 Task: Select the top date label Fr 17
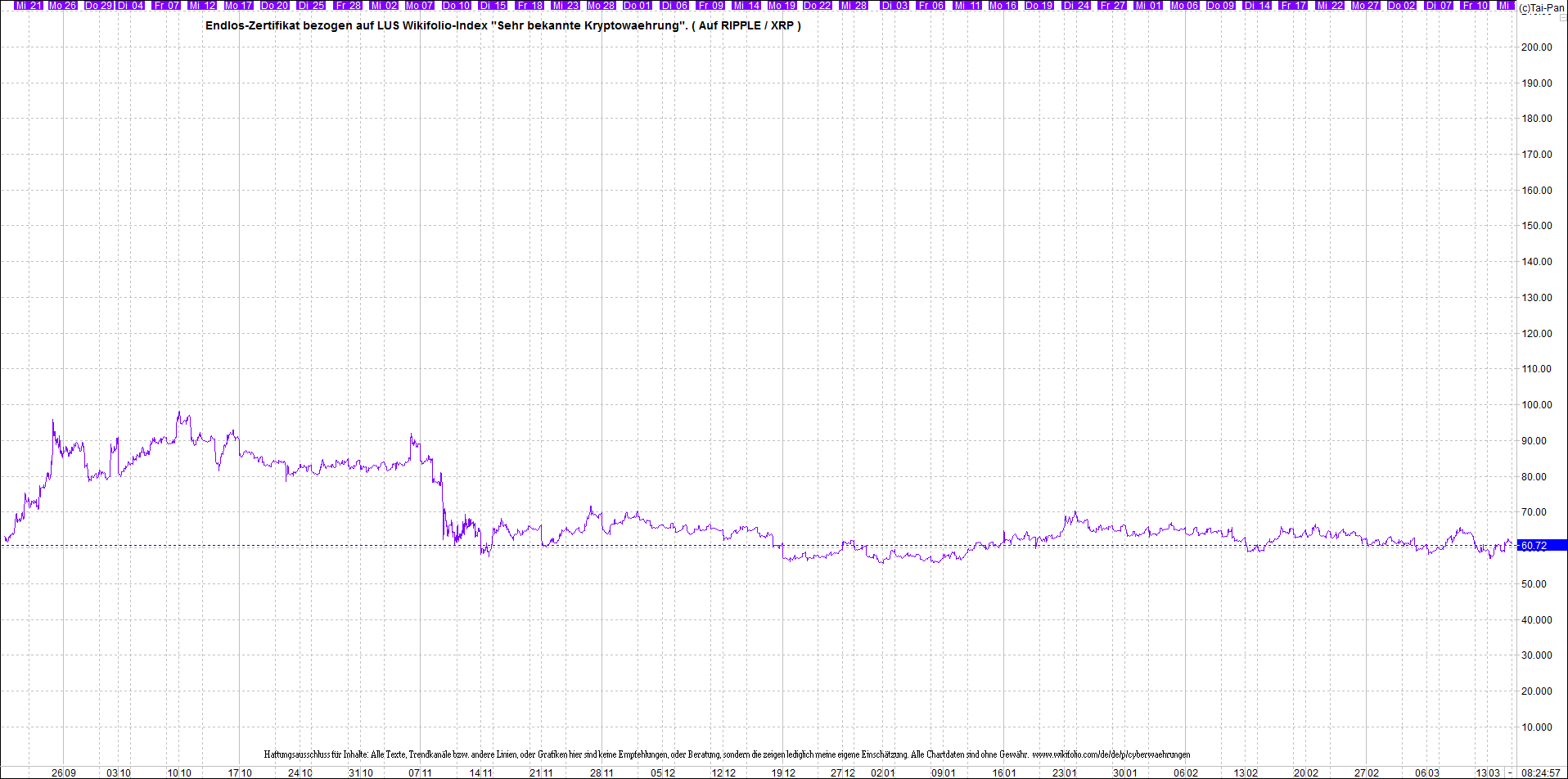click(1294, 5)
